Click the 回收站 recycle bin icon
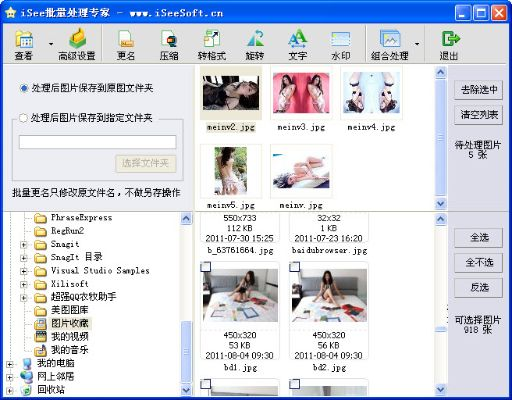 pos(26,390)
